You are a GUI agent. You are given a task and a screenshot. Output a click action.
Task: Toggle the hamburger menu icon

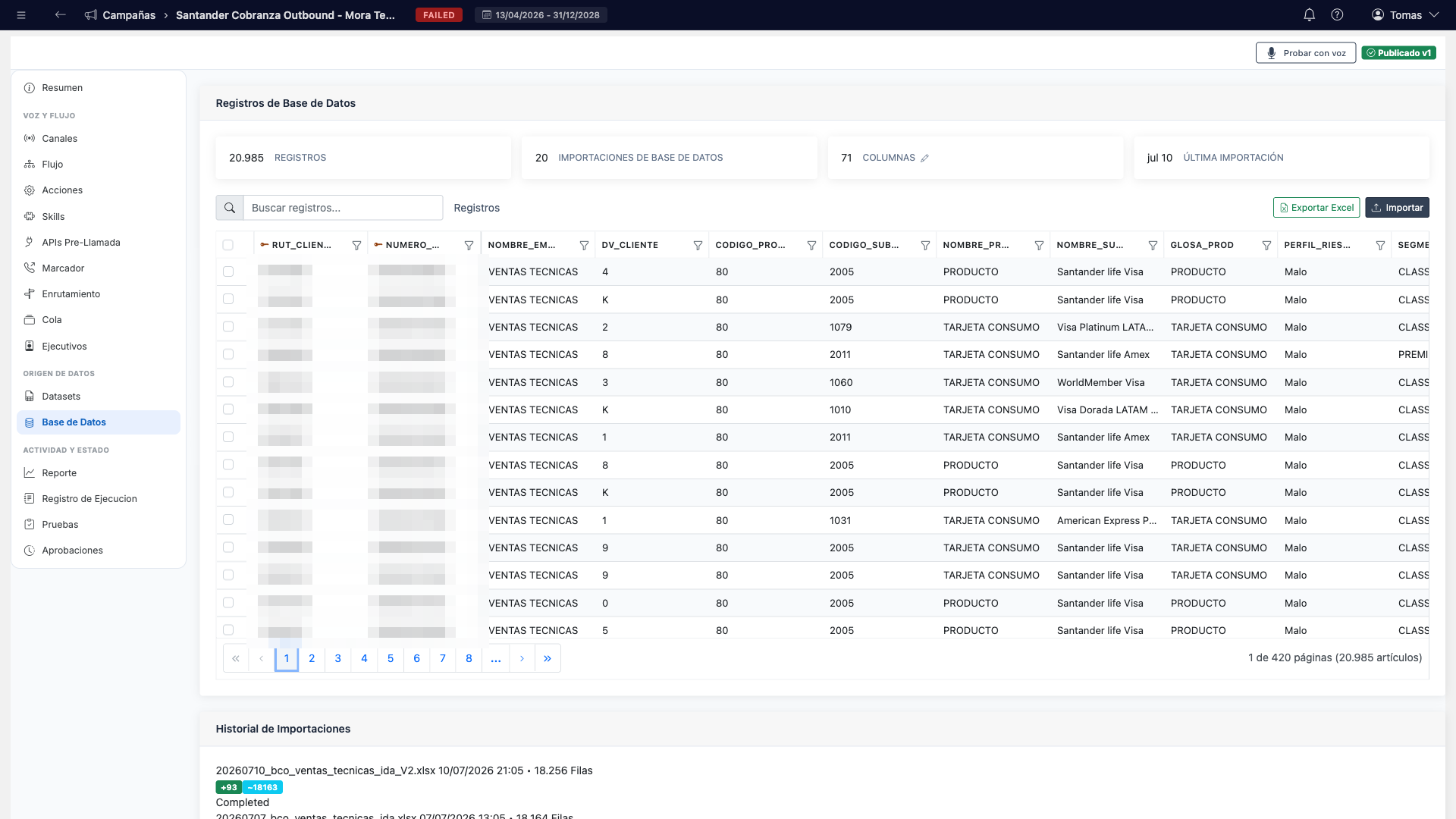(x=21, y=15)
